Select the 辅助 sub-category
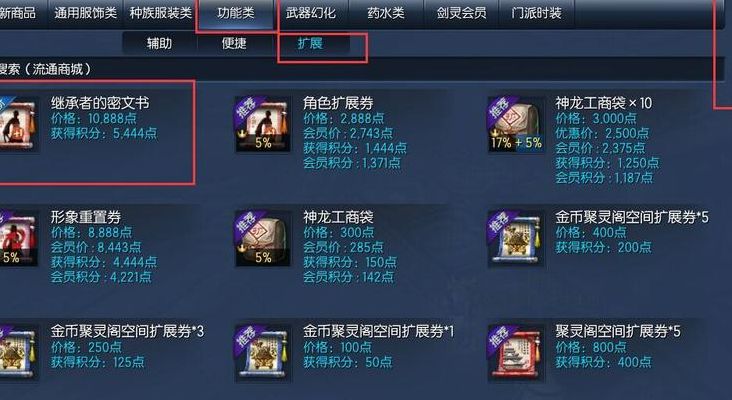The width and height of the screenshot is (732, 400). 160,43
